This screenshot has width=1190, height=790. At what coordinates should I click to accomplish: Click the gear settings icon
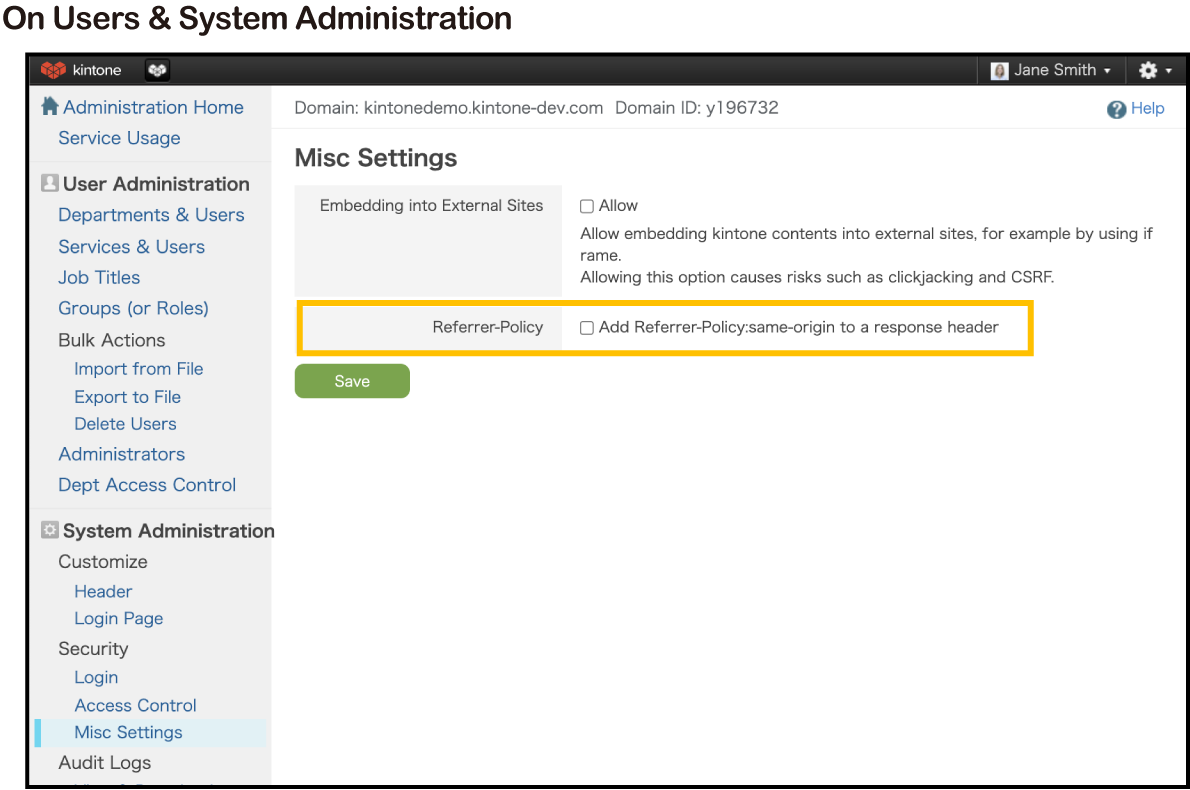pos(1147,71)
